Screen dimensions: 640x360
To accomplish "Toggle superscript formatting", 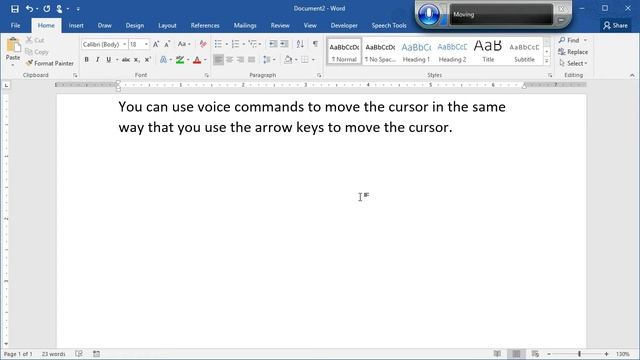I will tap(148, 60).
